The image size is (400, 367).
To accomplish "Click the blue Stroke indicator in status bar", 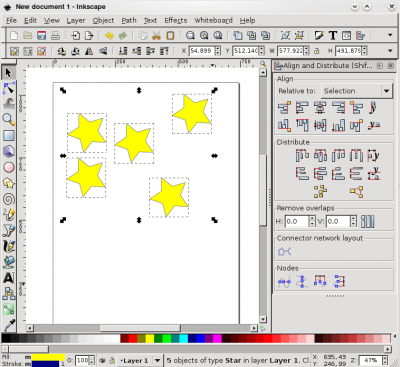I will pyautogui.click(x=45, y=364).
